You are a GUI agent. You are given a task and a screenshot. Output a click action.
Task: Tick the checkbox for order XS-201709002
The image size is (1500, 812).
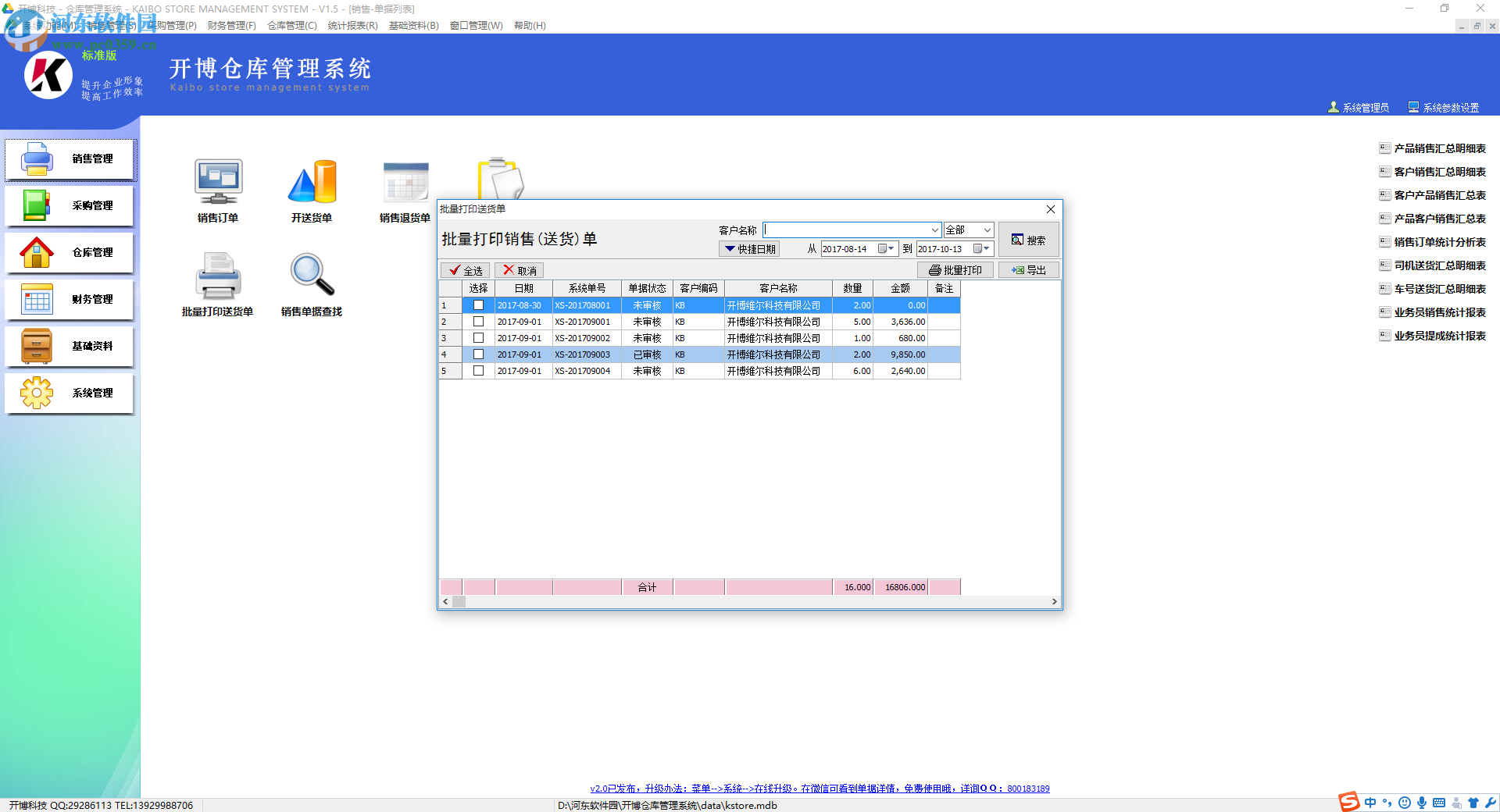pos(479,338)
